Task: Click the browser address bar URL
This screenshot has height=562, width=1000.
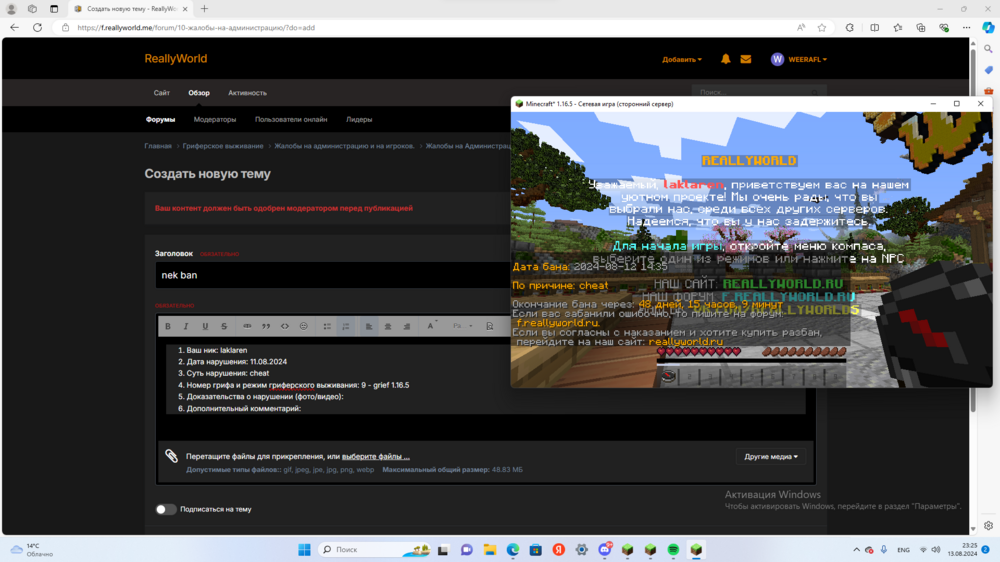Action: point(196,27)
